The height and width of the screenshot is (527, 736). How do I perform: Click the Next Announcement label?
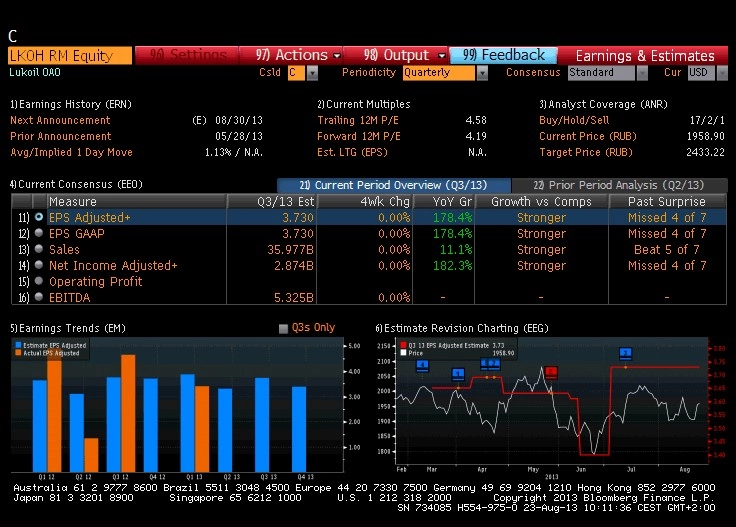point(60,120)
